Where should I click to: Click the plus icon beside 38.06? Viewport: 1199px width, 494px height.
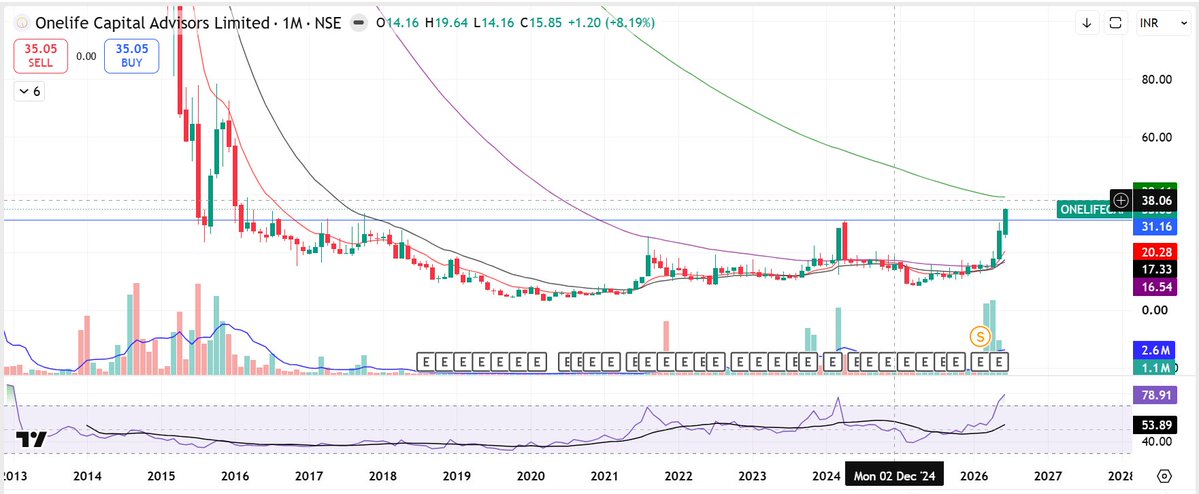click(x=1121, y=200)
